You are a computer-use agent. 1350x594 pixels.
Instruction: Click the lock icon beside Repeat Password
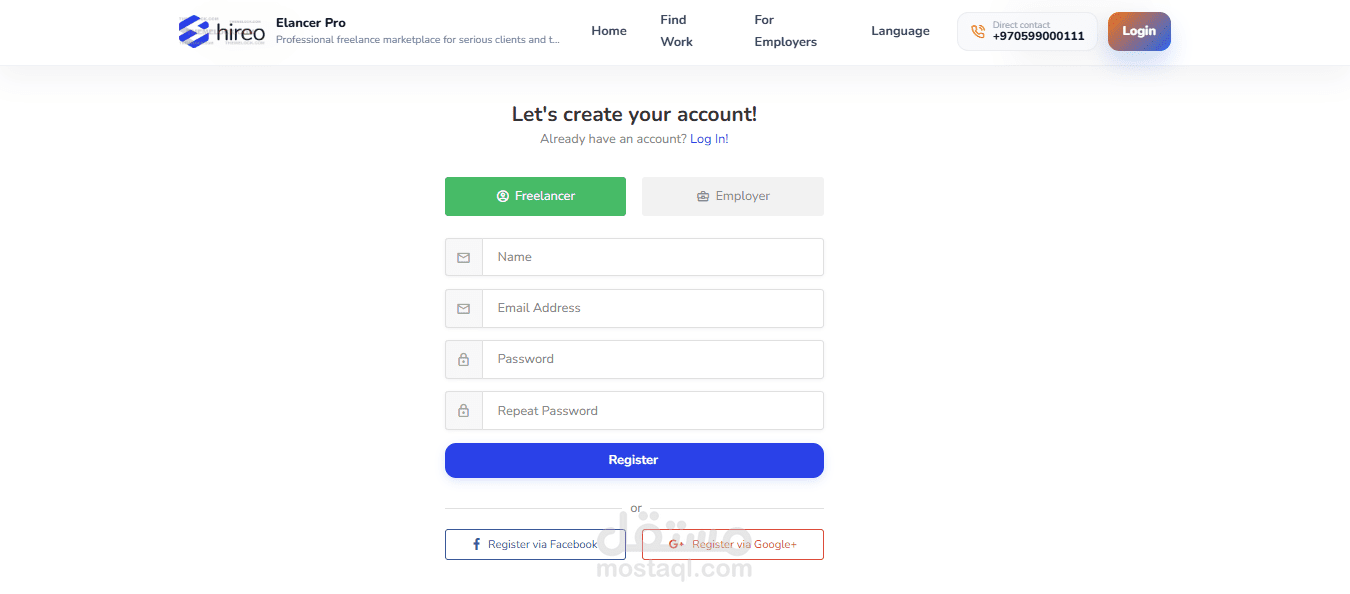[464, 410]
